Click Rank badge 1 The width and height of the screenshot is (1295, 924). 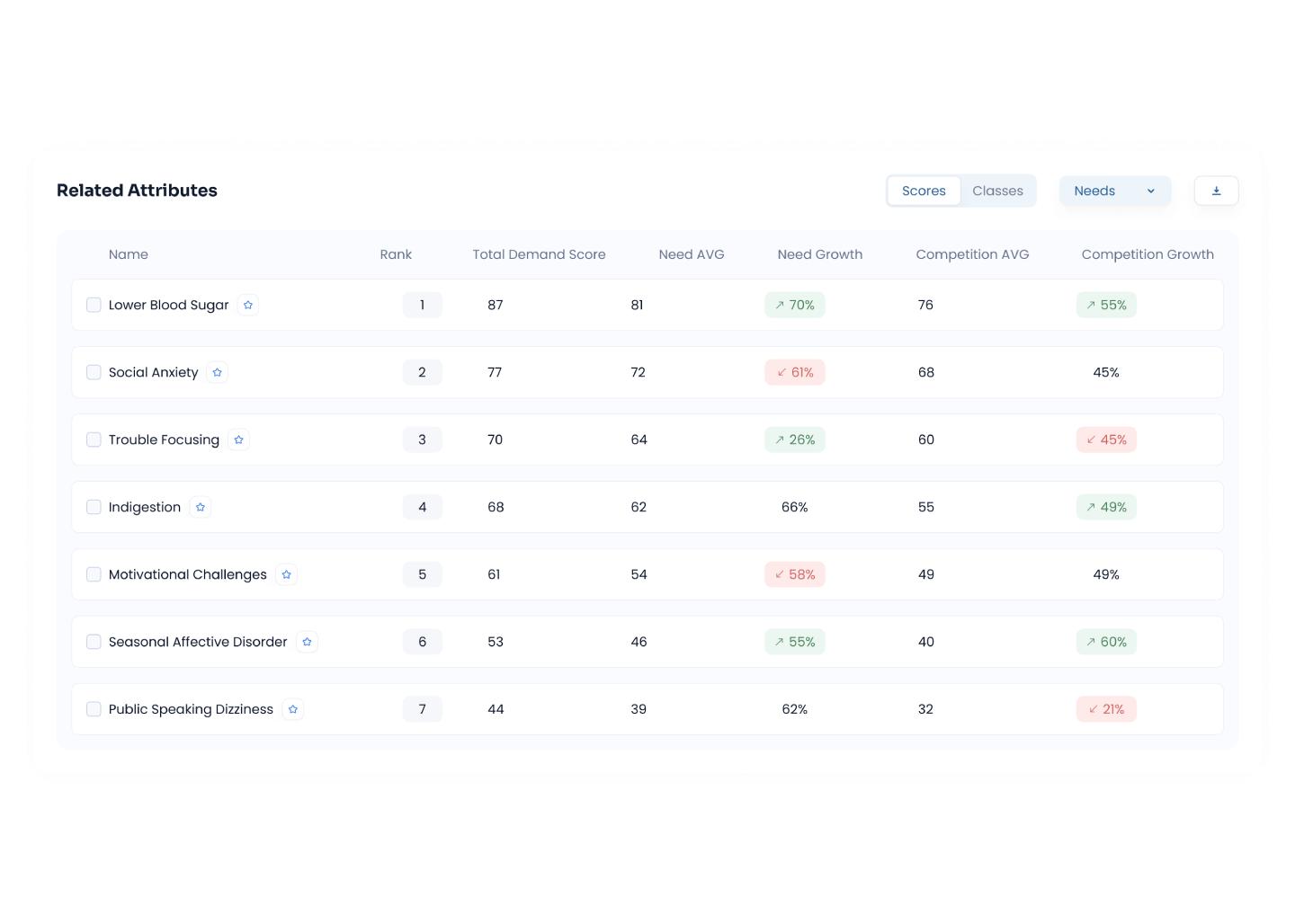[422, 305]
